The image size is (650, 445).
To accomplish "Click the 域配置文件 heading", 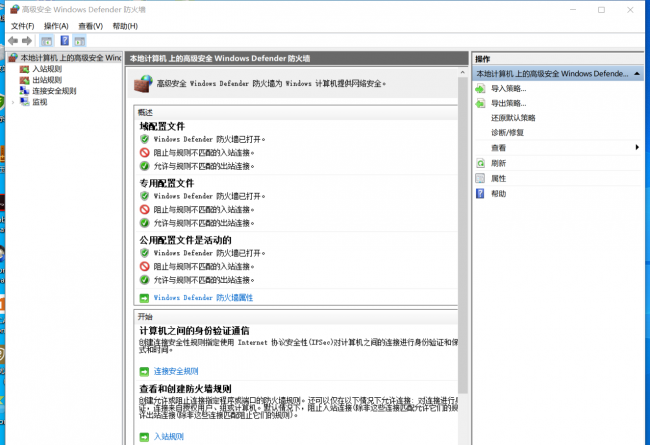I will (162, 126).
